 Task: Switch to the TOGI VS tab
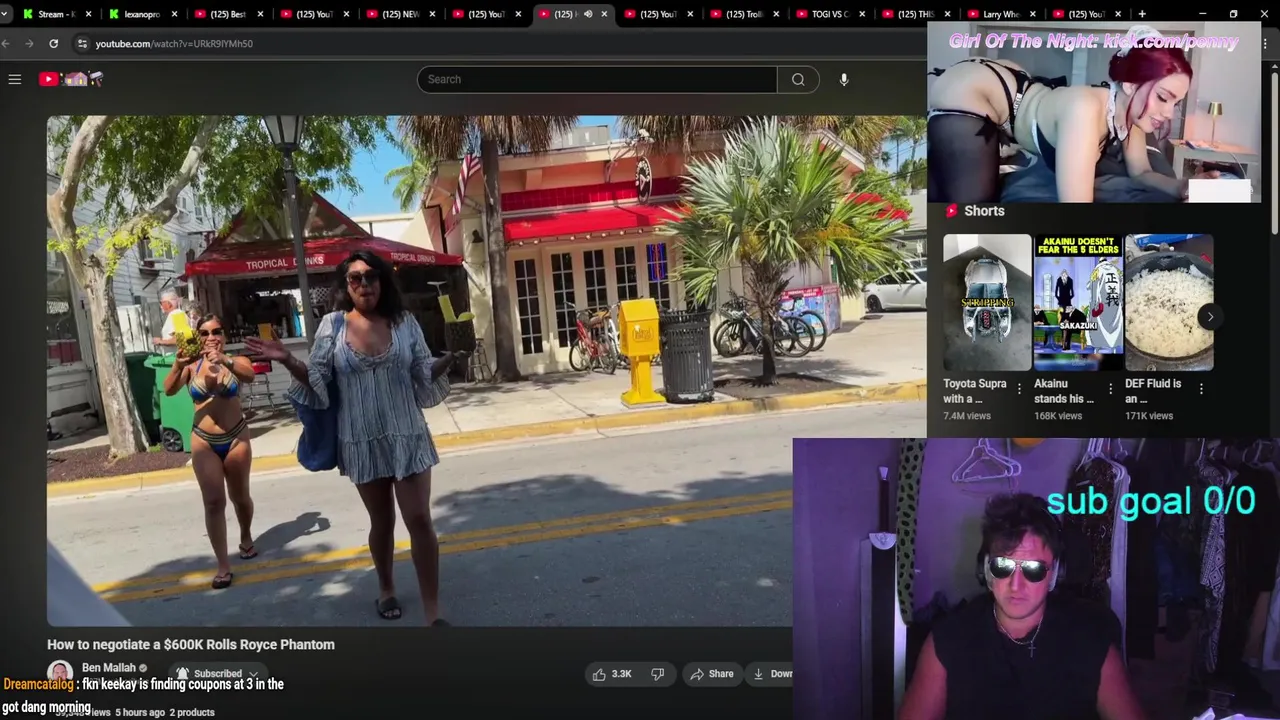pos(830,14)
